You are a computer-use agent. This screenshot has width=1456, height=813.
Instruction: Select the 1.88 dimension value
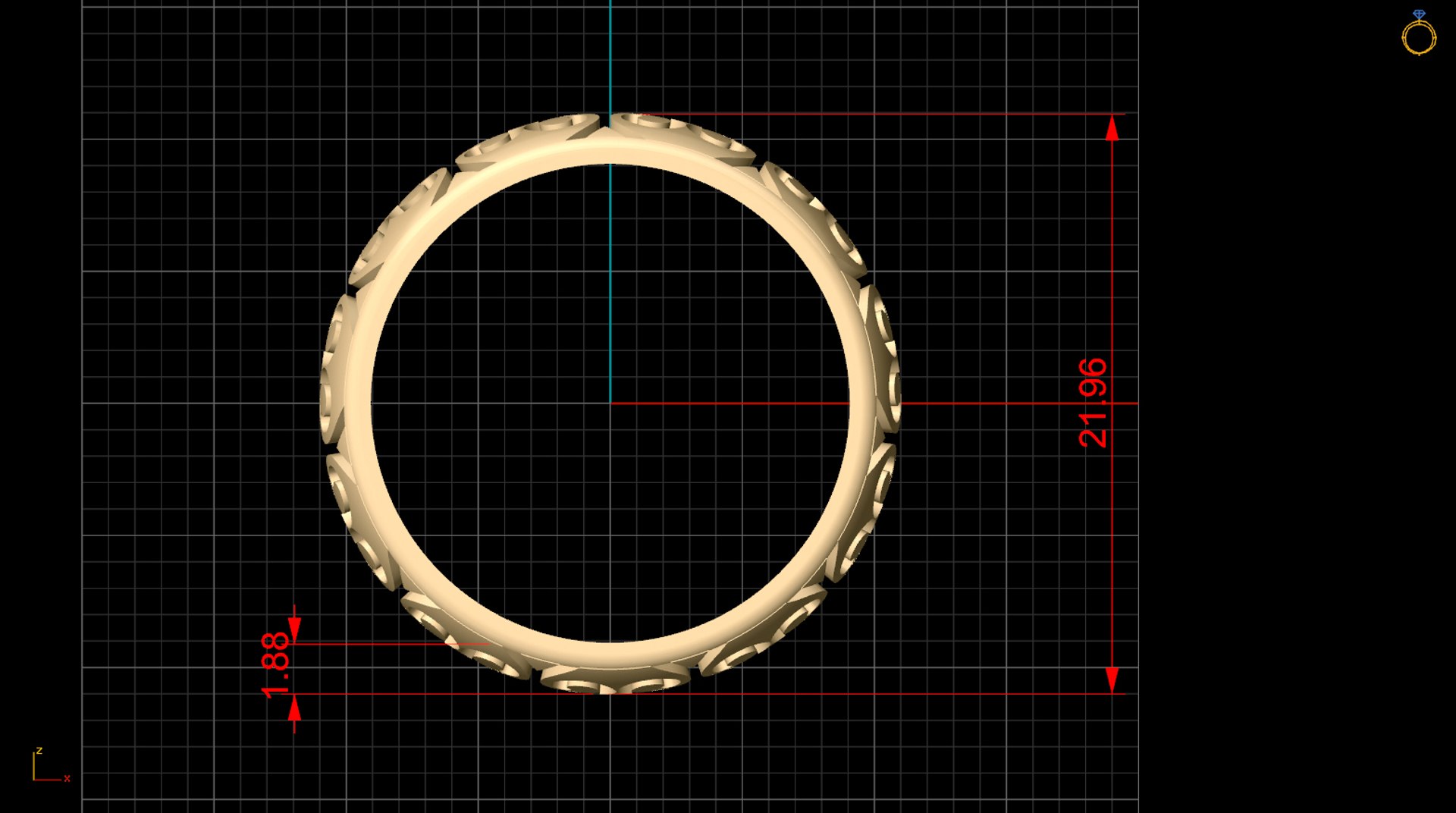[275, 665]
